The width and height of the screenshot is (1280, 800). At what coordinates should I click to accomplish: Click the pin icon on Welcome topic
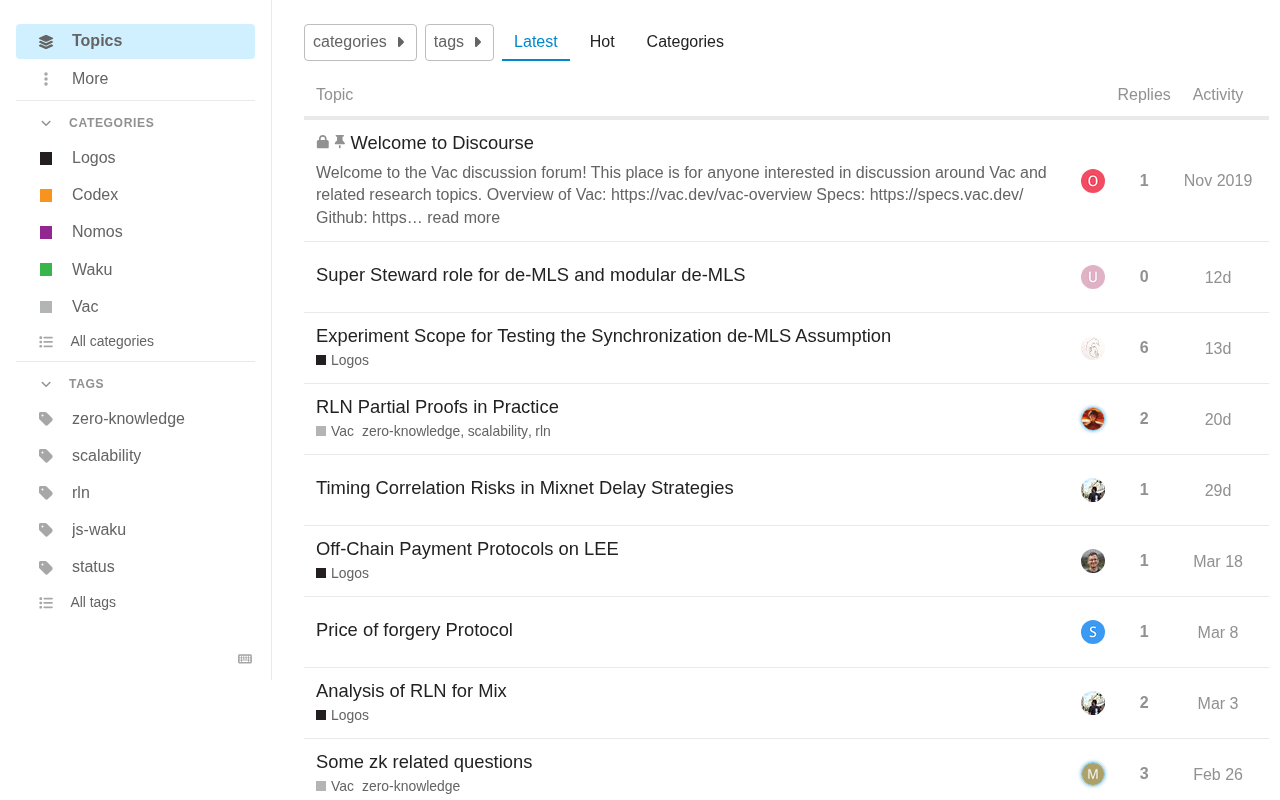(340, 143)
